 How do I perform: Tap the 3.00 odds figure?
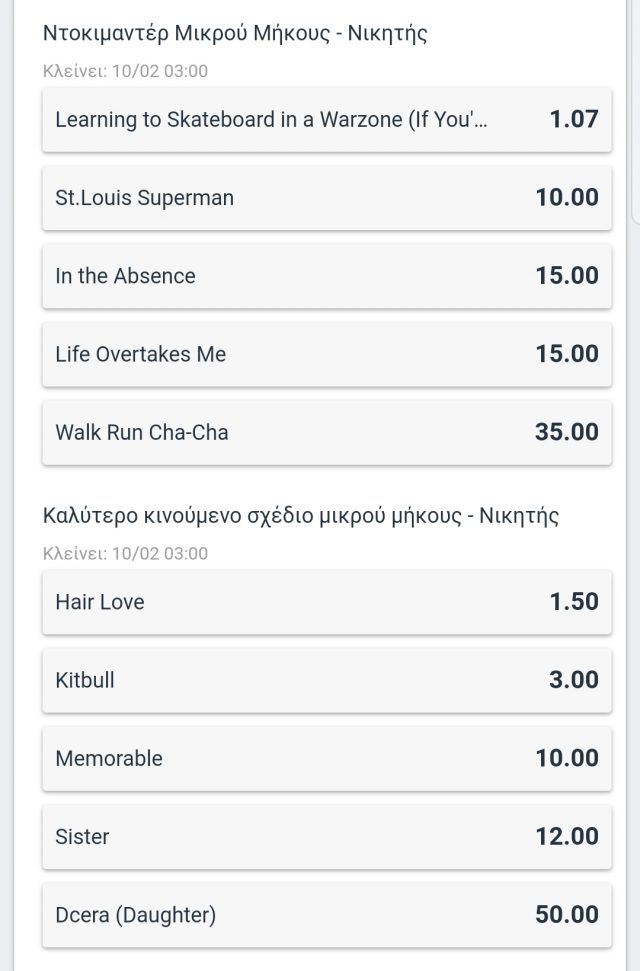(574, 679)
